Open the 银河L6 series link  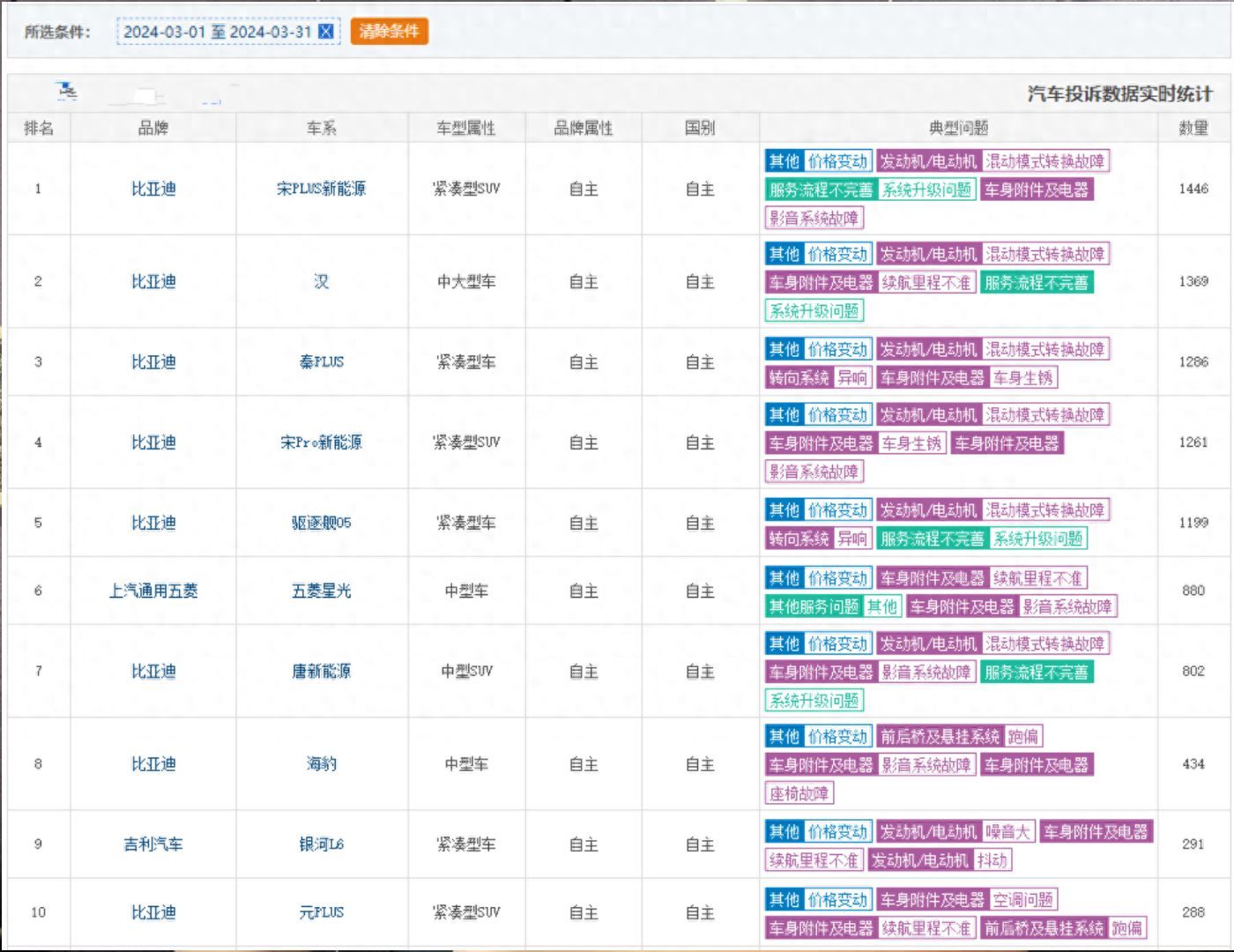pyautogui.click(x=321, y=844)
